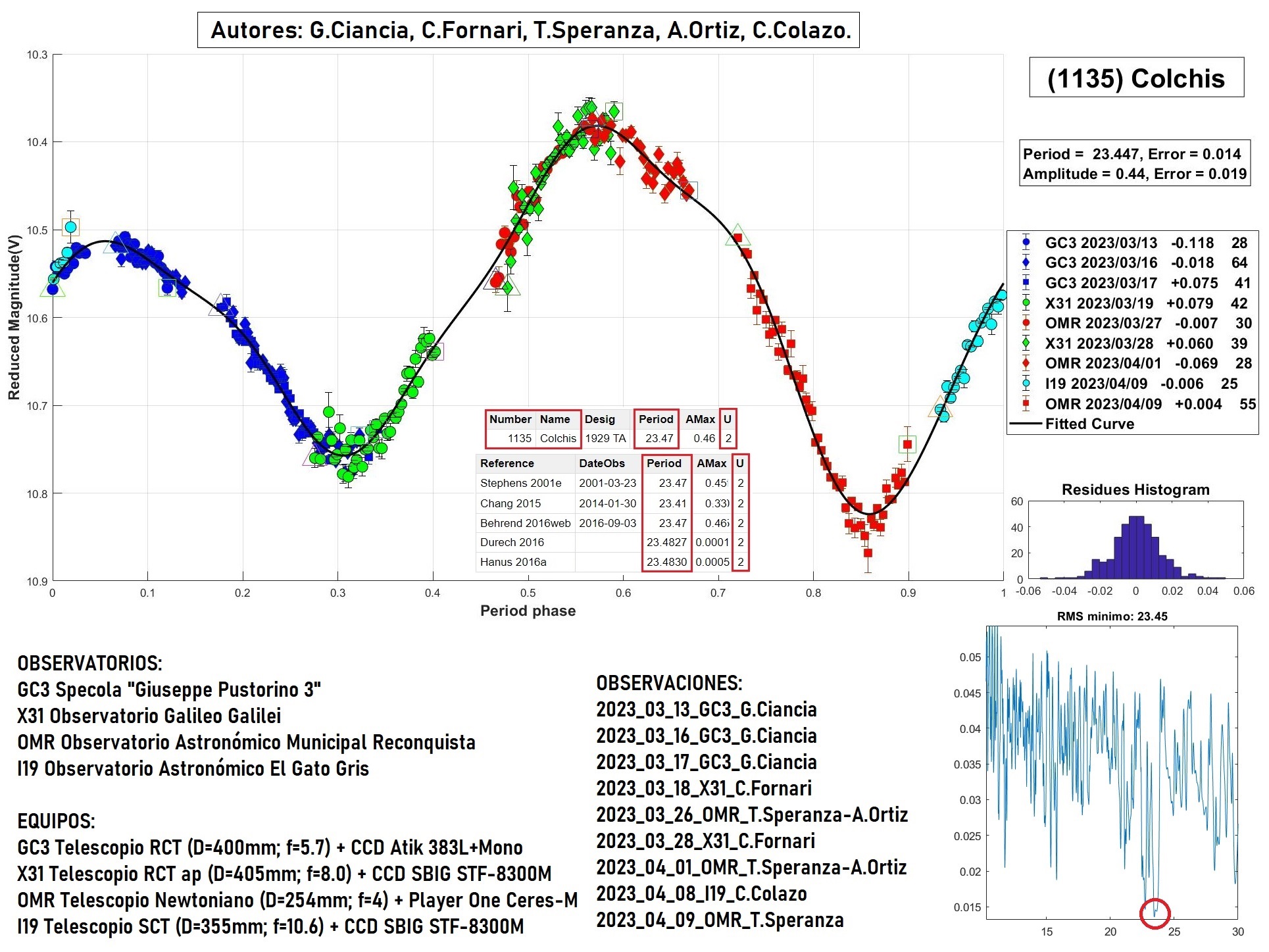Click the Durech 2016 reference cell
1269x952 pixels.
pos(526,542)
